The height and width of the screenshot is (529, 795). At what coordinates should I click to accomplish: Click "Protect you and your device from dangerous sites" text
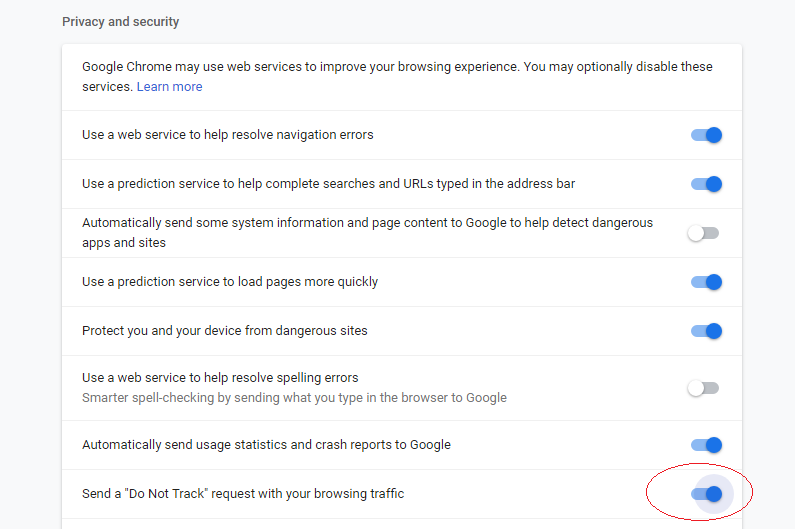point(225,331)
